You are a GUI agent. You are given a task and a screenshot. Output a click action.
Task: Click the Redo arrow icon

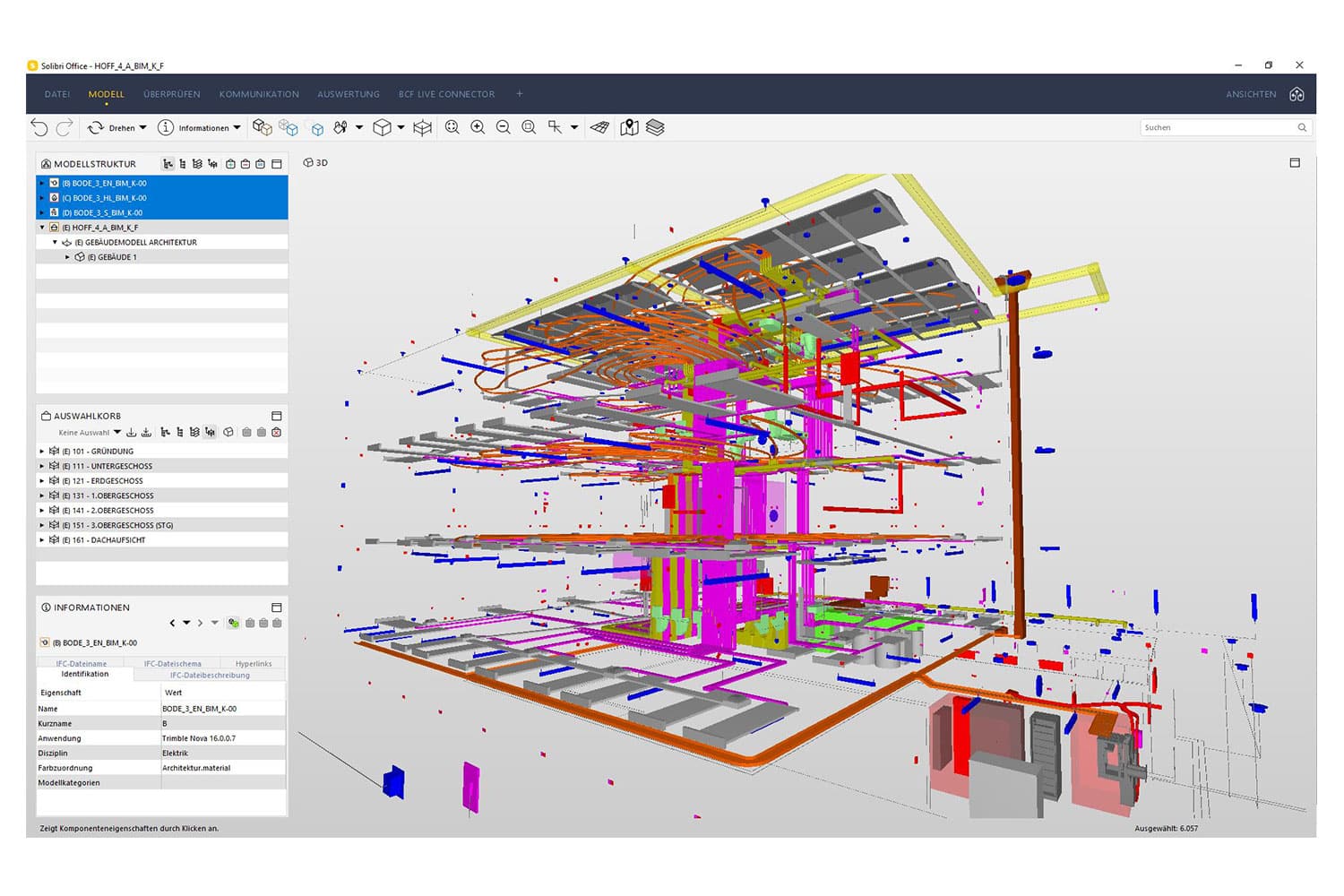coord(65,128)
